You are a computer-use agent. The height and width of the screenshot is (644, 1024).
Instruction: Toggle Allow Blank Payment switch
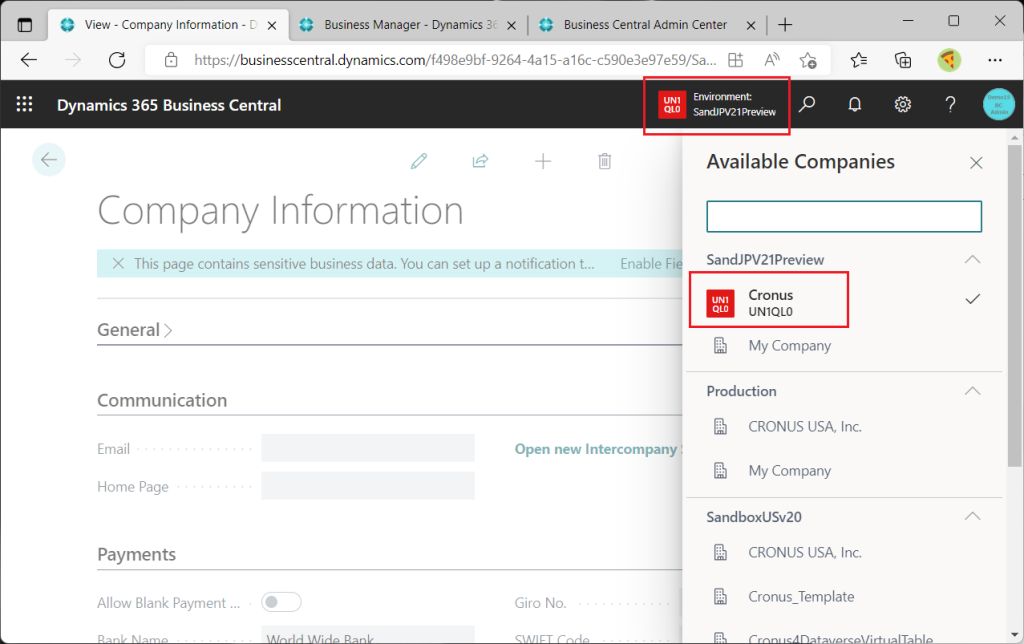click(x=281, y=602)
